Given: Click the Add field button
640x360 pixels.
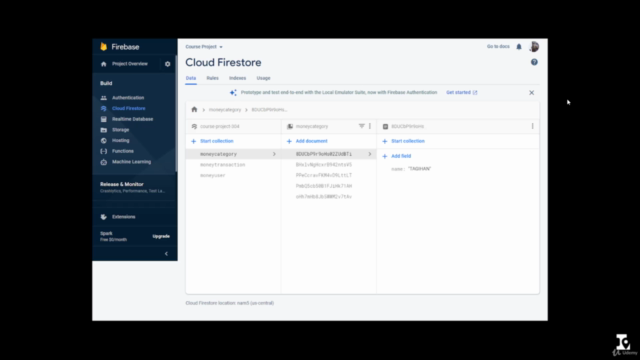Looking at the screenshot, I should pos(401,156).
